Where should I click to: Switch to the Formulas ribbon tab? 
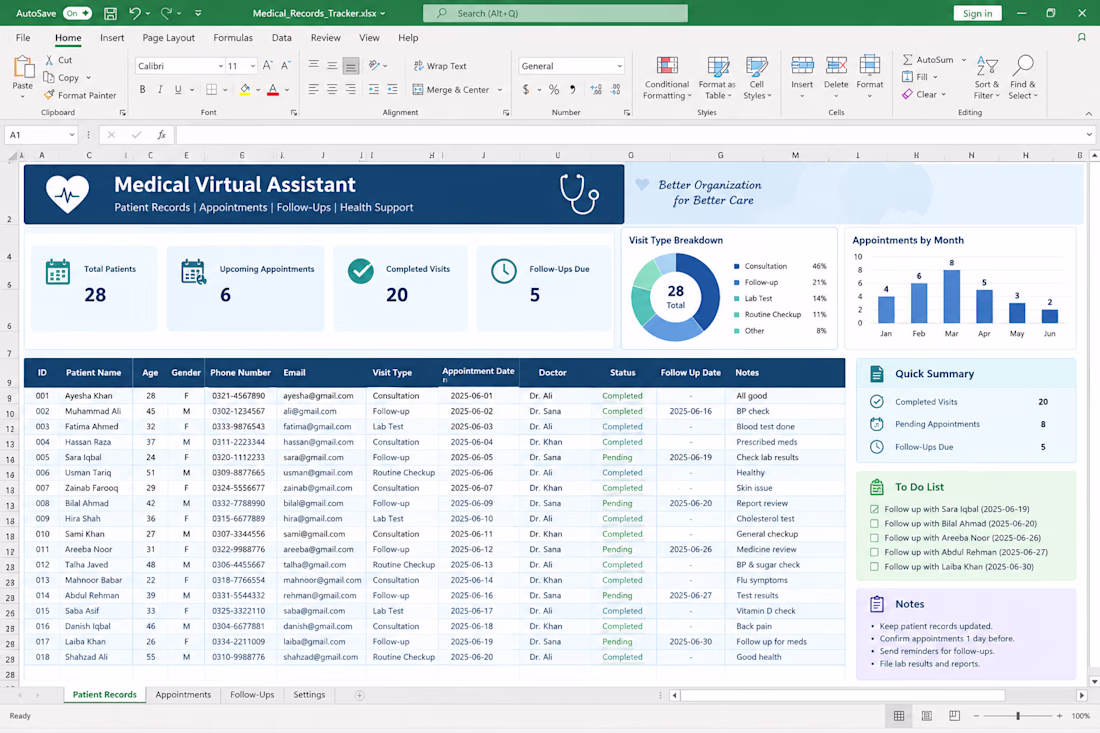coord(233,38)
